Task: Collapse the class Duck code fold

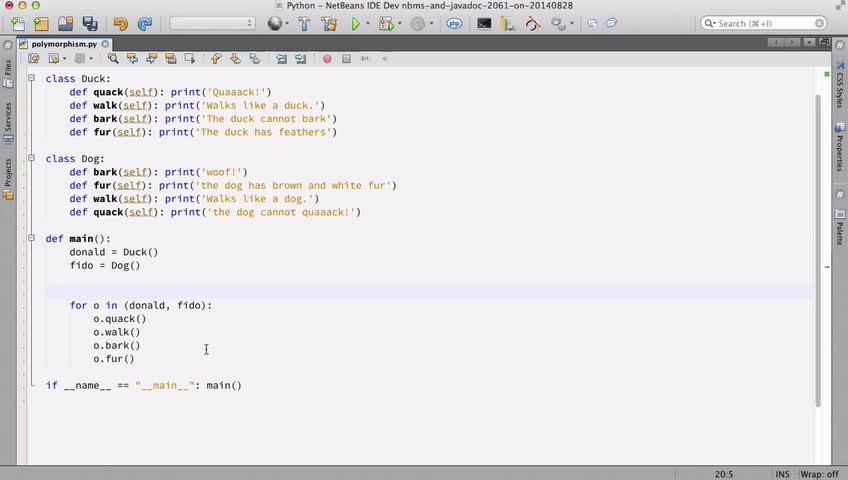Action: coord(31,78)
